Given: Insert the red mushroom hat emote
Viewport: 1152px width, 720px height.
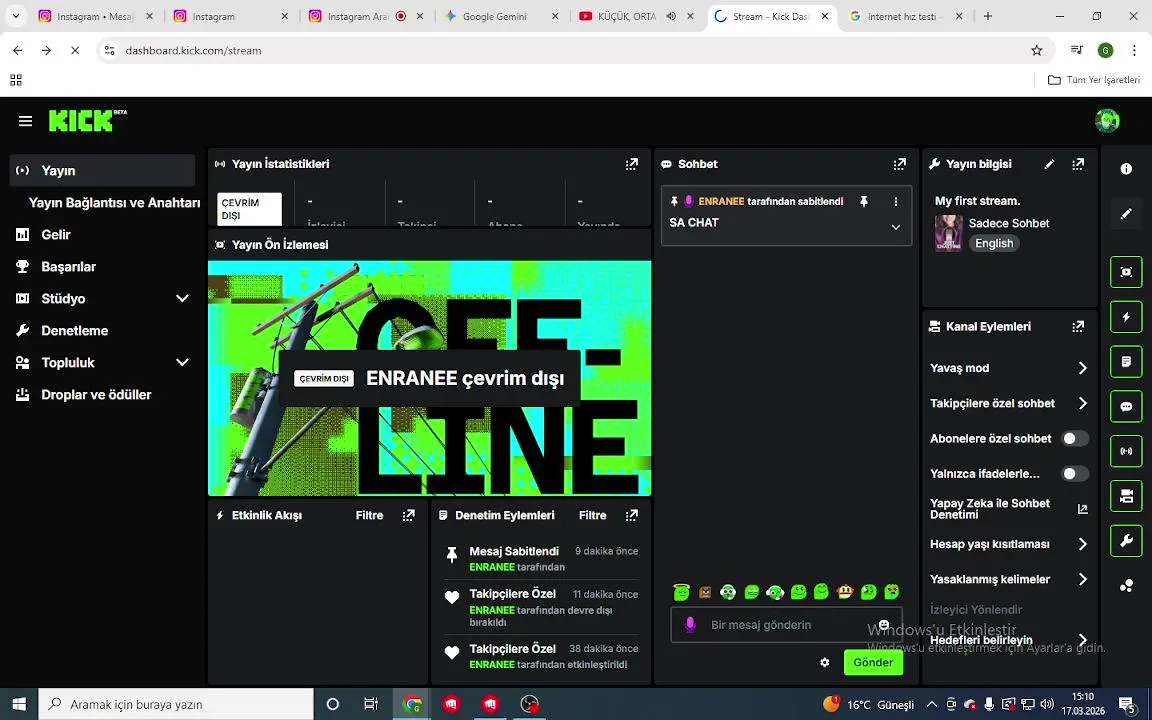Looking at the screenshot, I should pos(845,591).
